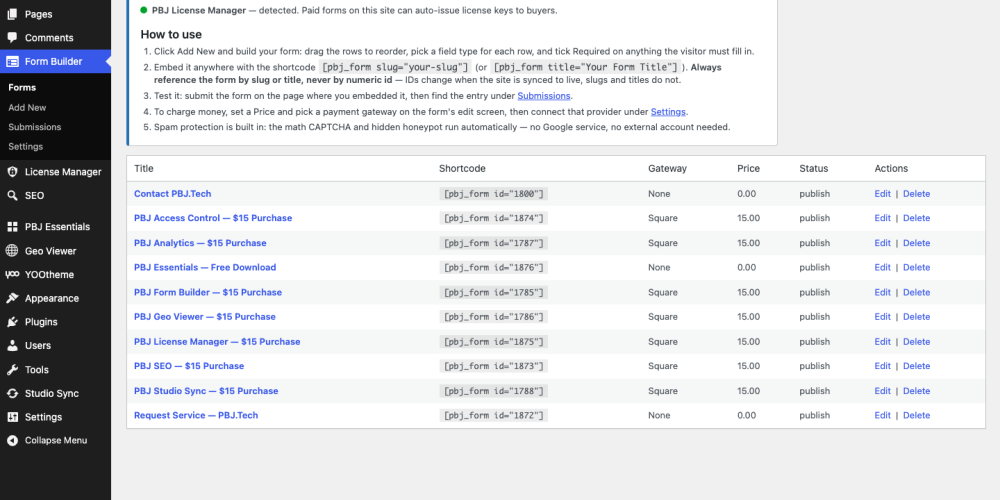
Task: Open PBJ Access Control — $15 Purchase form
Action: tap(213, 218)
